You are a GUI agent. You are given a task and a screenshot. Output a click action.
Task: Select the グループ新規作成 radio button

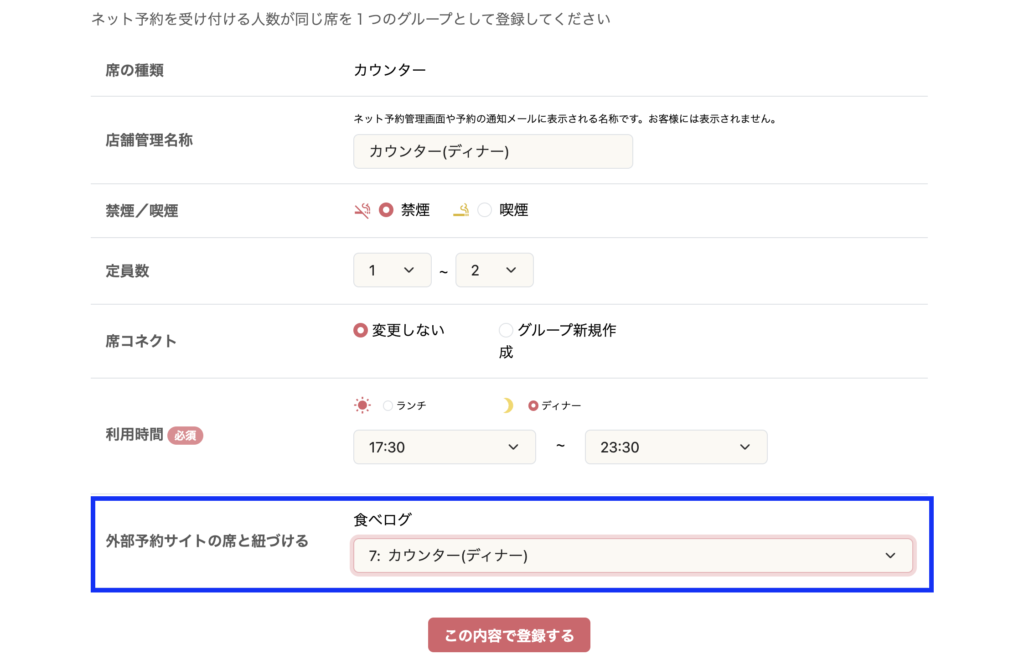point(506,330)
